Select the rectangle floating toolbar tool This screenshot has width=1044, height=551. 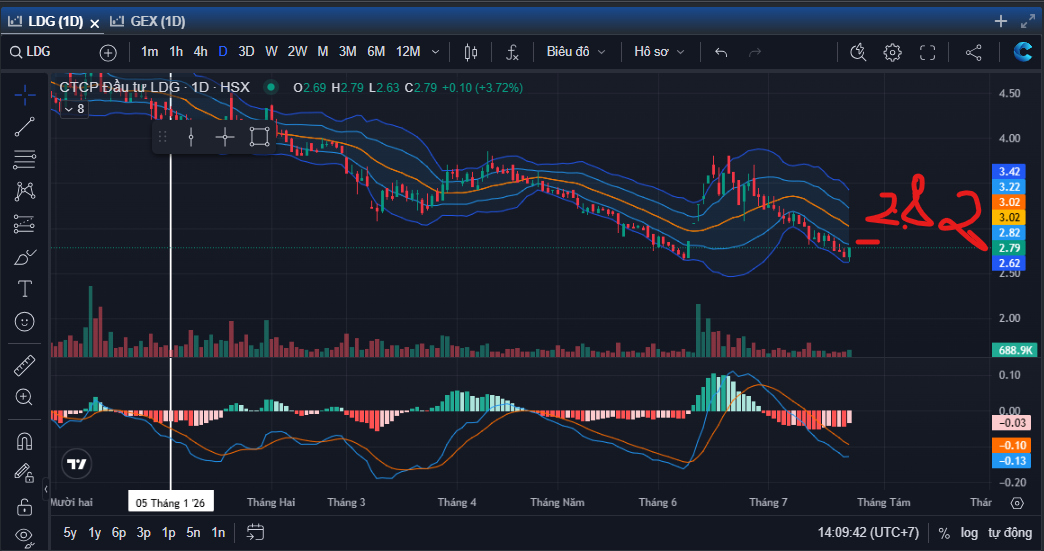coord(260,137)
